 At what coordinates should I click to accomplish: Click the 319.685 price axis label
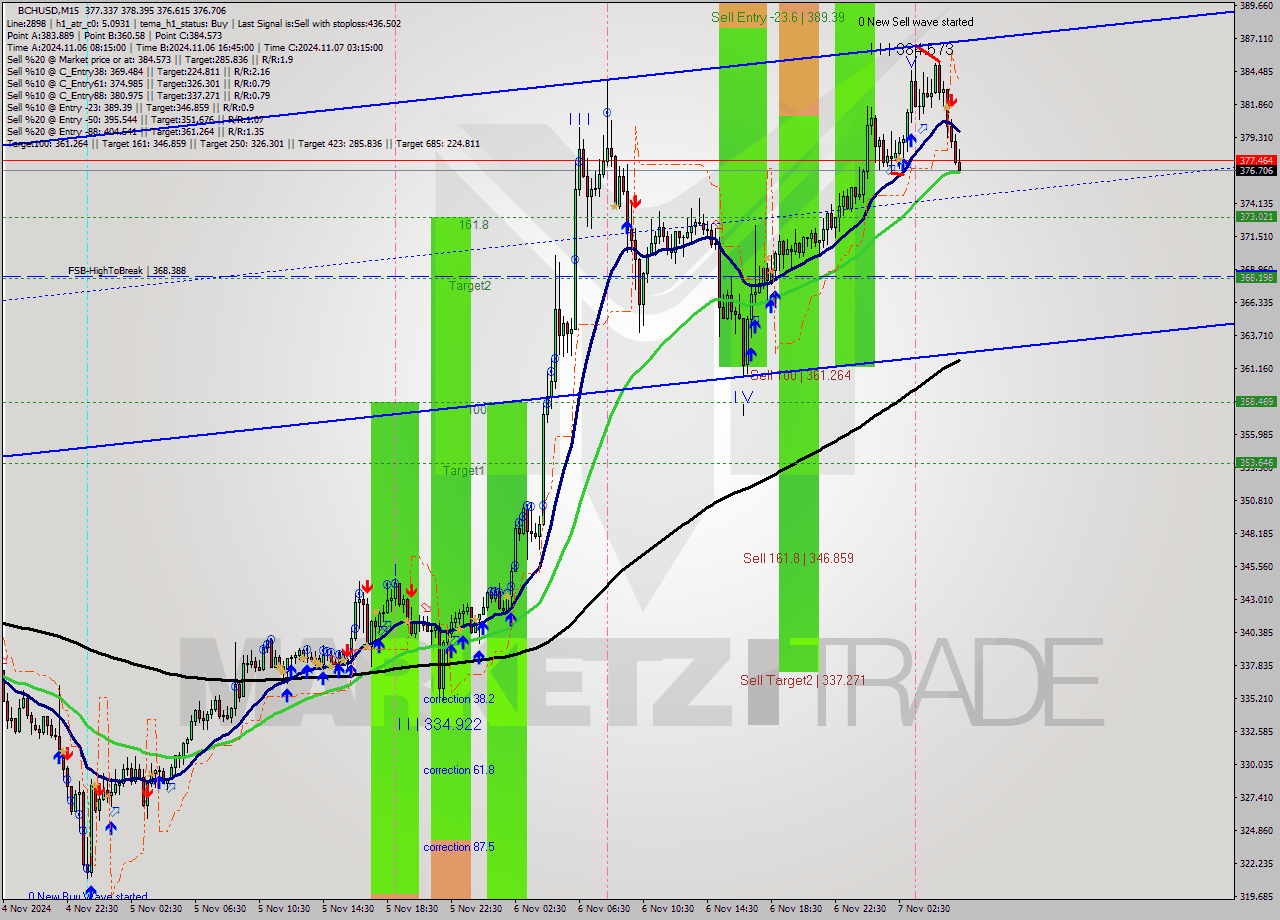1256,896
